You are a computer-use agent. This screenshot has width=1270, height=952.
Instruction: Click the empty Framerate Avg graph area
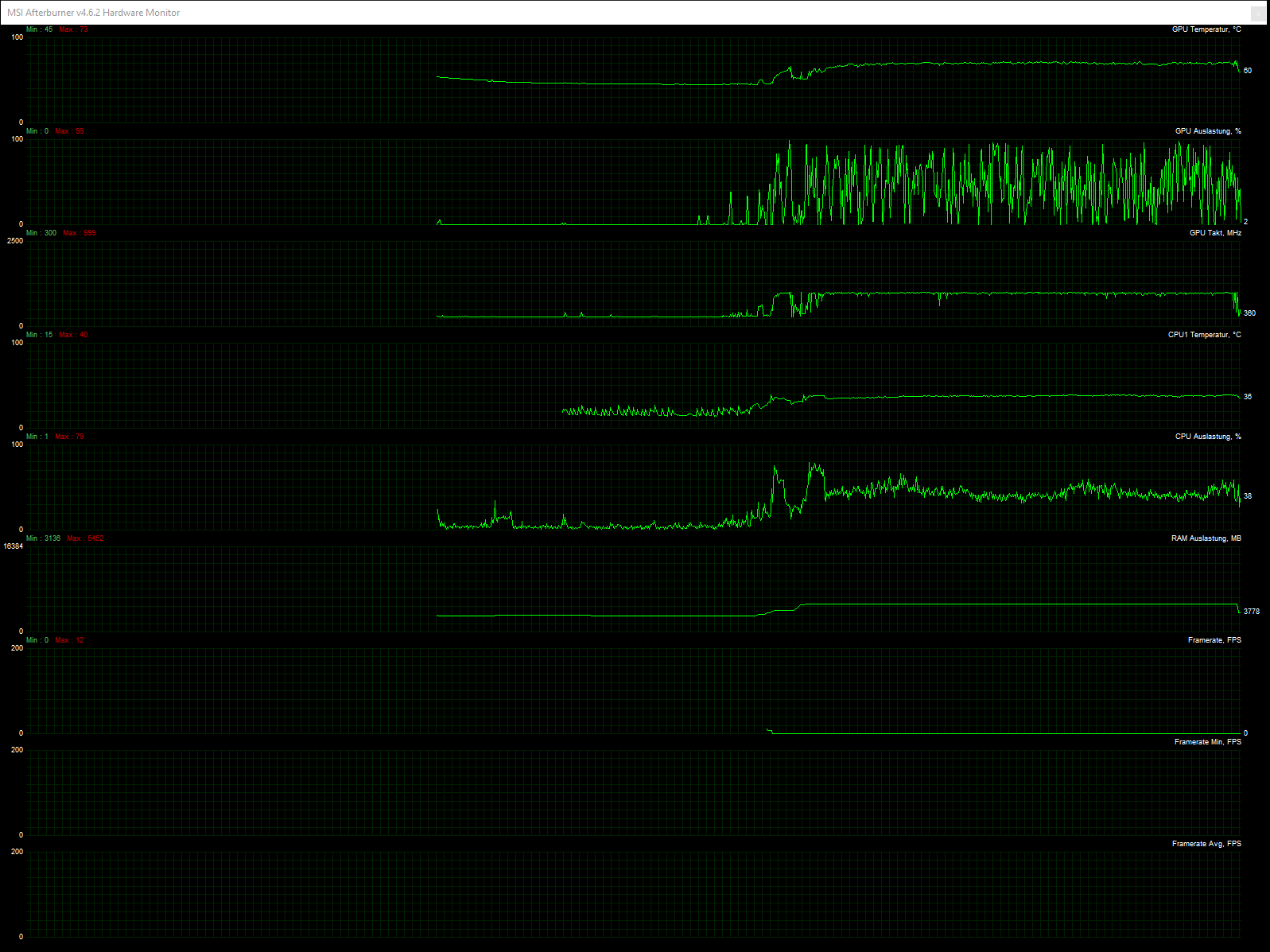coord(634,894)
